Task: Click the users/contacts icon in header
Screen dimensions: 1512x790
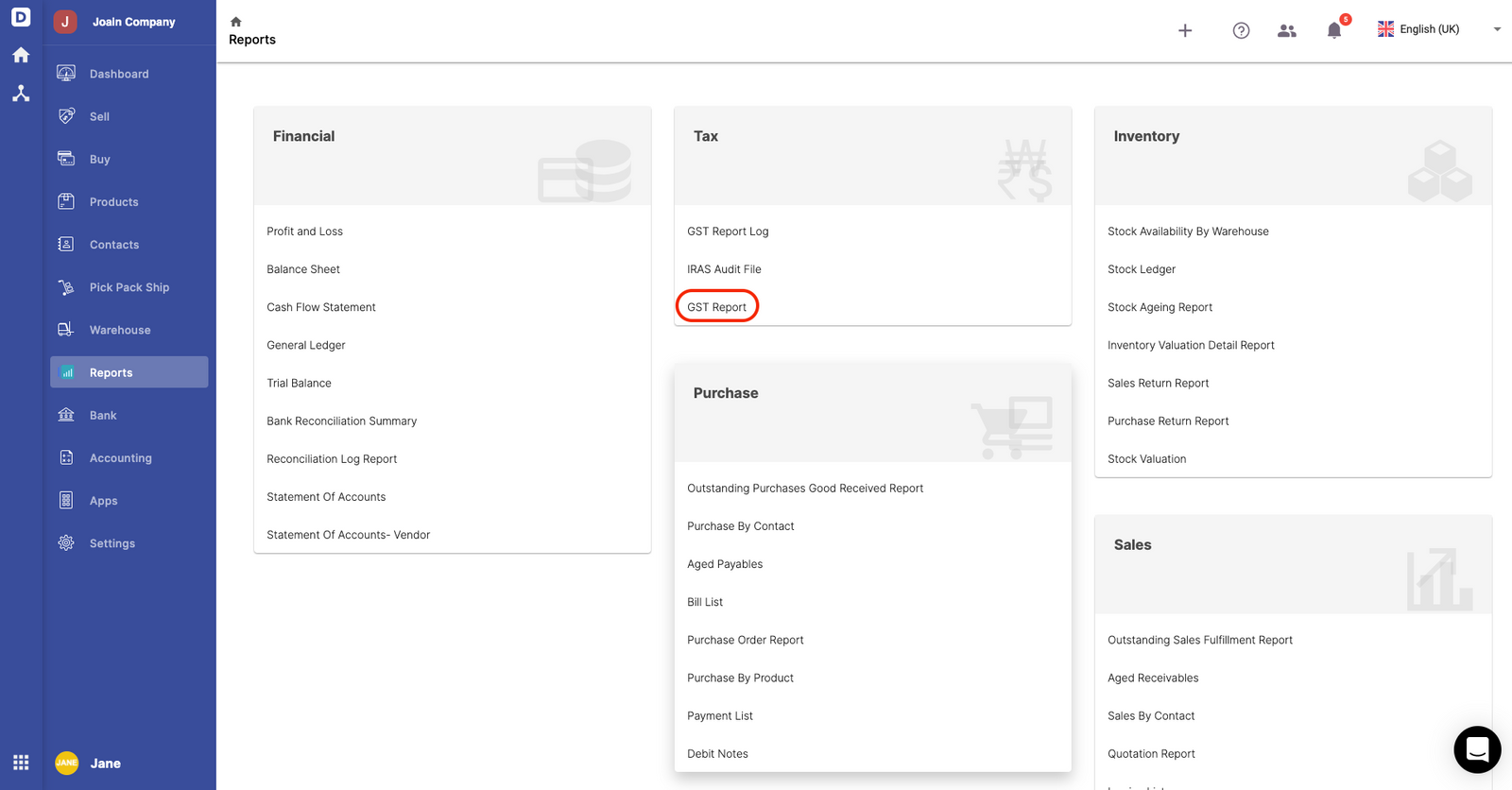Action: [1286, 30]
